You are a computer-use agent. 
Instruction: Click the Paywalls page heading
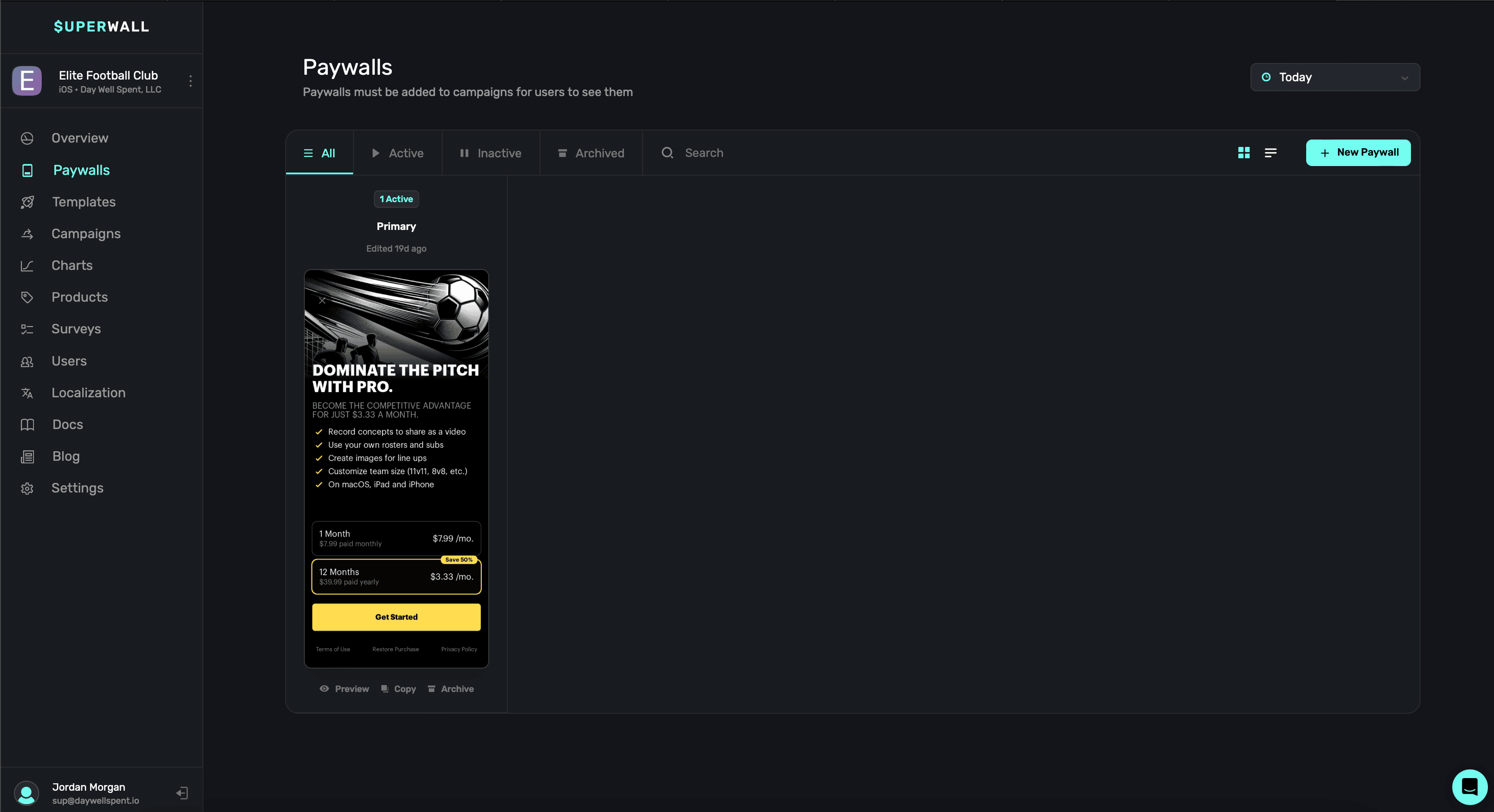click(x=347, y=67)
